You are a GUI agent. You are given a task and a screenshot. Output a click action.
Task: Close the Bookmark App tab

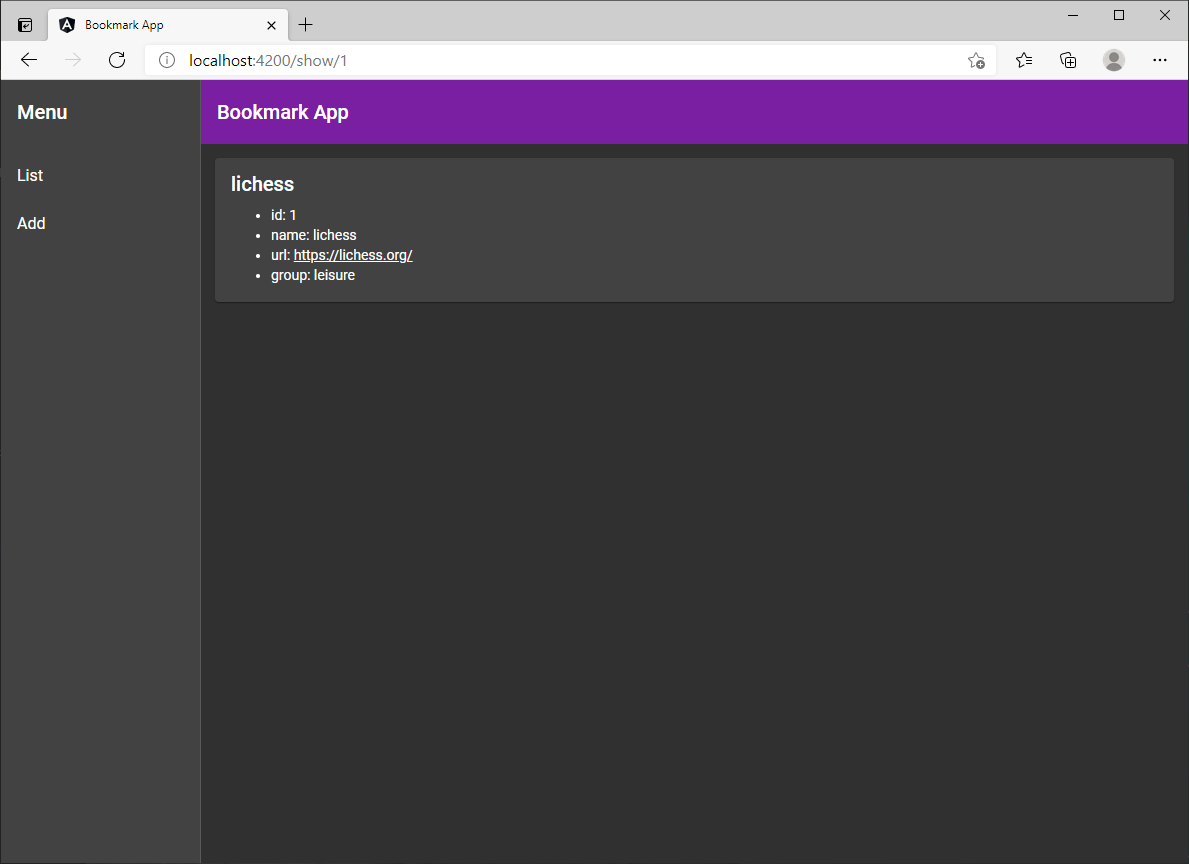271,25
